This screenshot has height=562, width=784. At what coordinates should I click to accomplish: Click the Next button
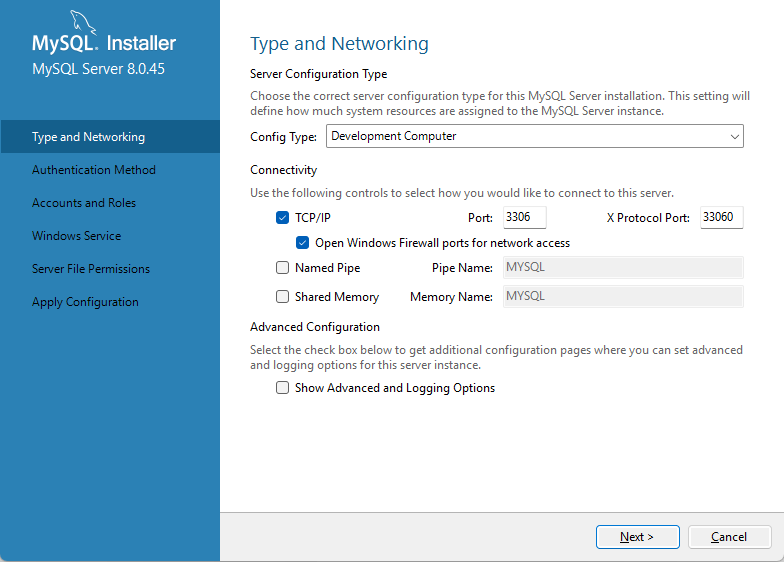pyautogui.click(x=638, y=536)
